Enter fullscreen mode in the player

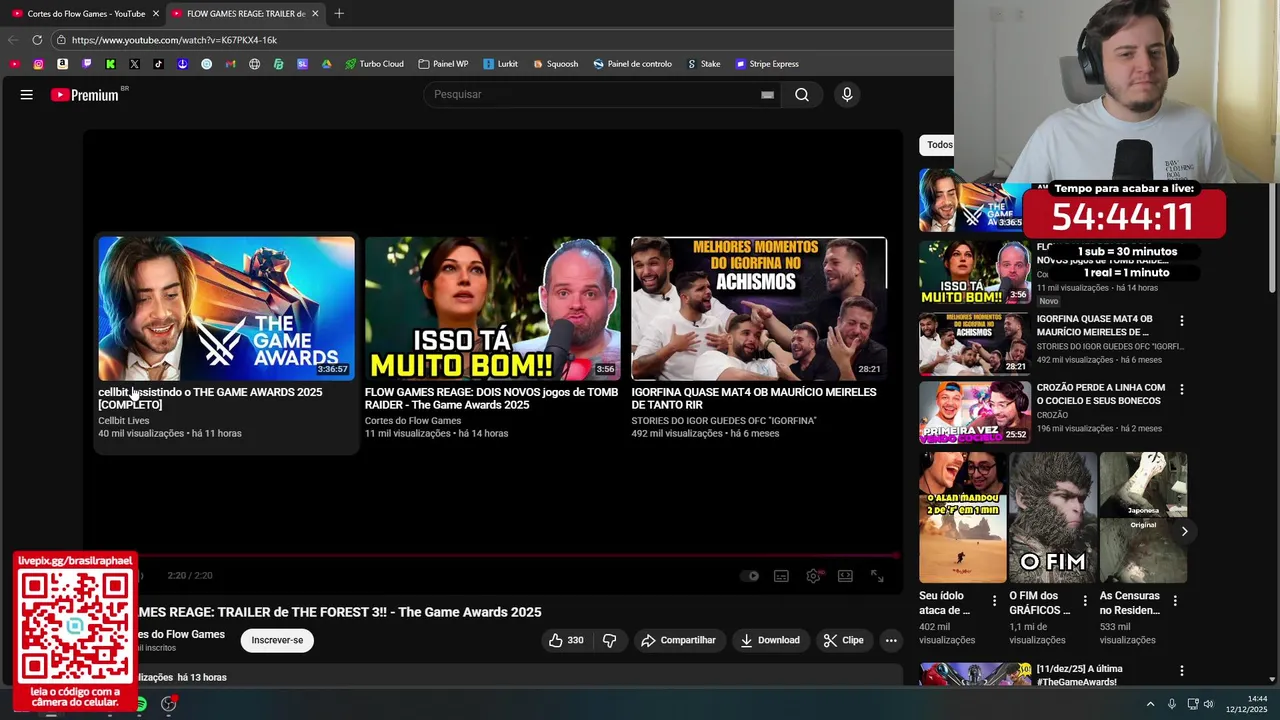click(877, 576)
